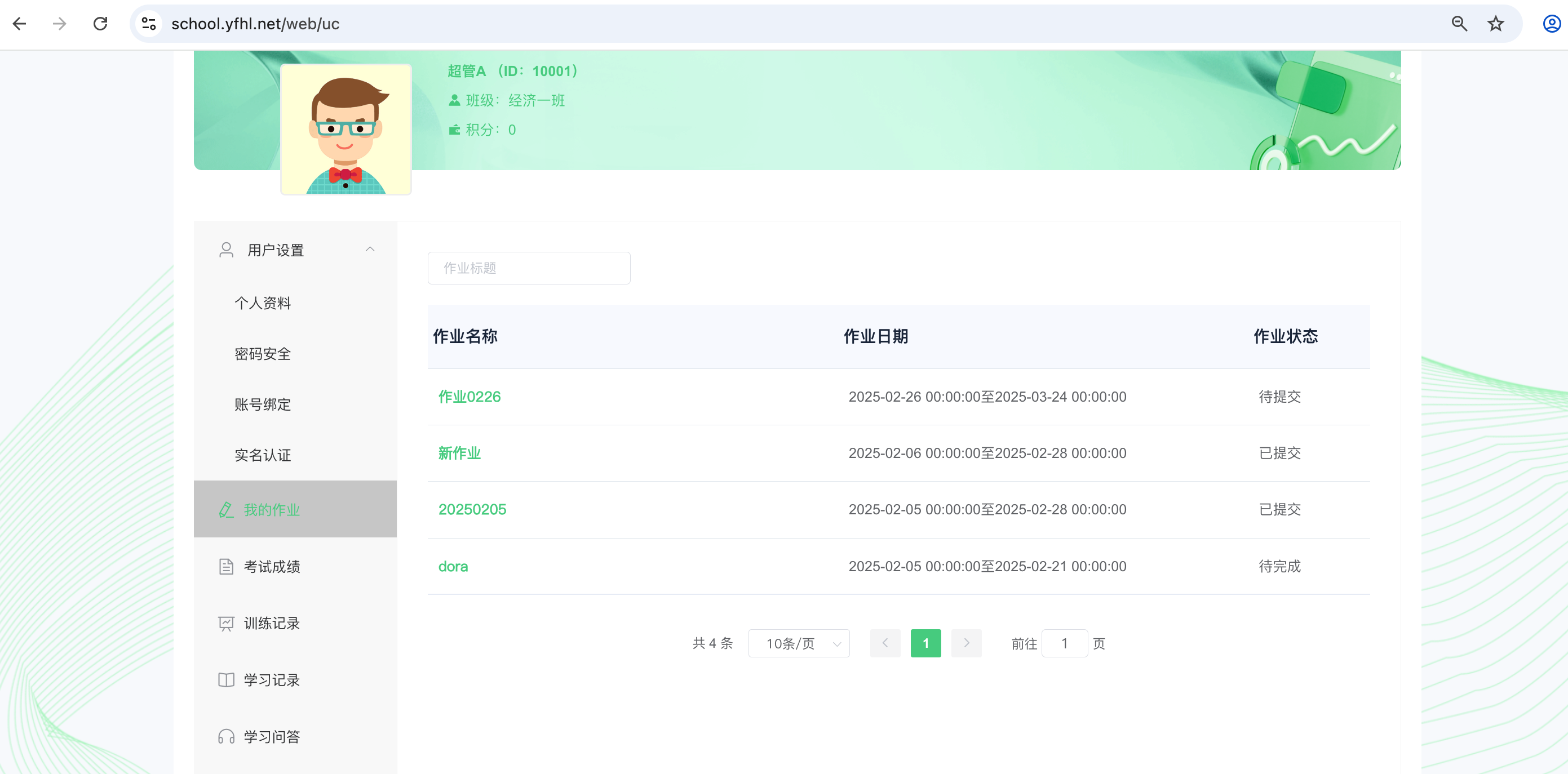
Task: Open the browser profile icon
Action: (1551, 24)
